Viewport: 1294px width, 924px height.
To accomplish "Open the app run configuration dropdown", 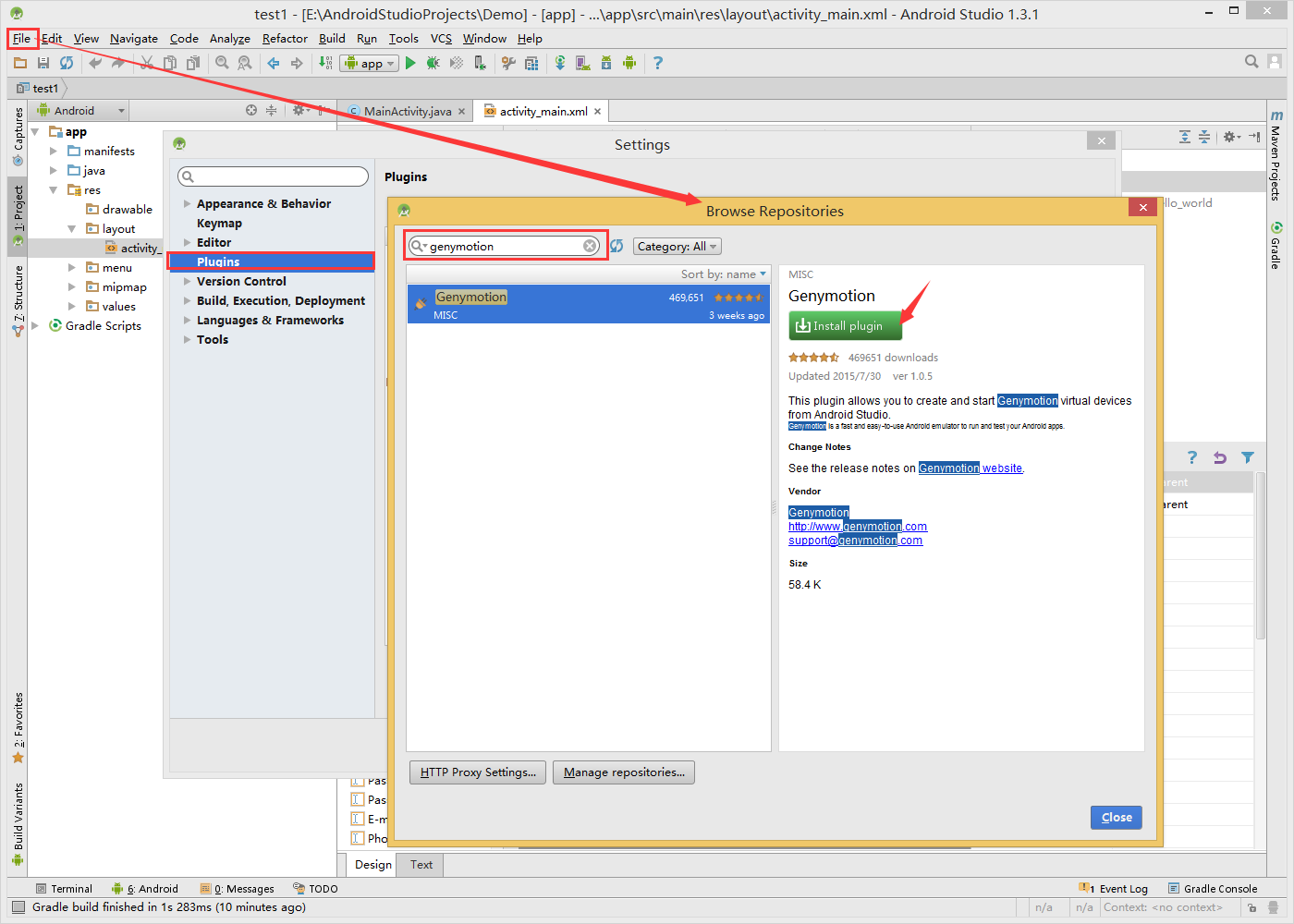I will (370, 63).
